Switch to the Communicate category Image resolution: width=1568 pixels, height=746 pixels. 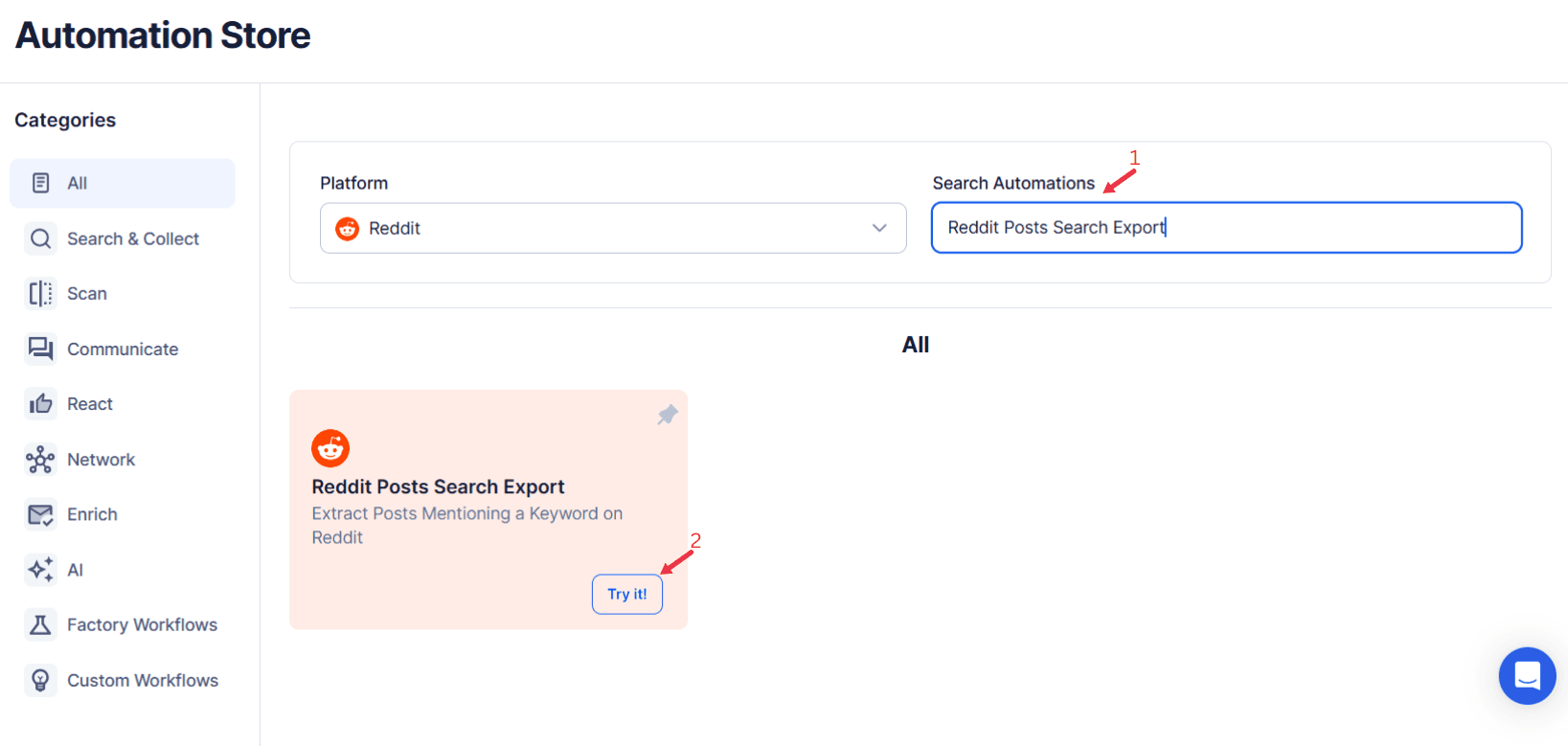pos(122,349)
